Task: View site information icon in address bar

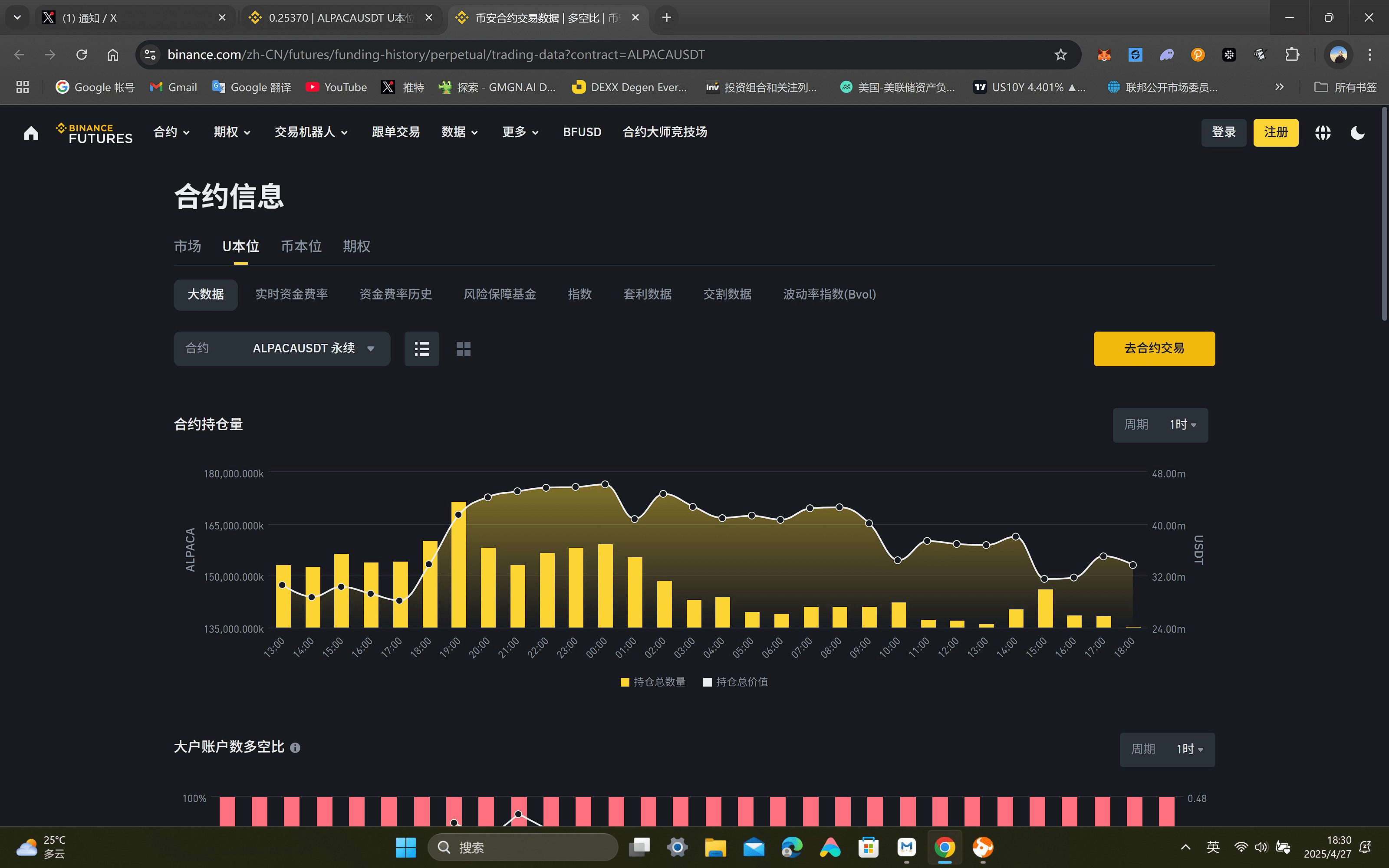Action: click(x=150, y=55)
